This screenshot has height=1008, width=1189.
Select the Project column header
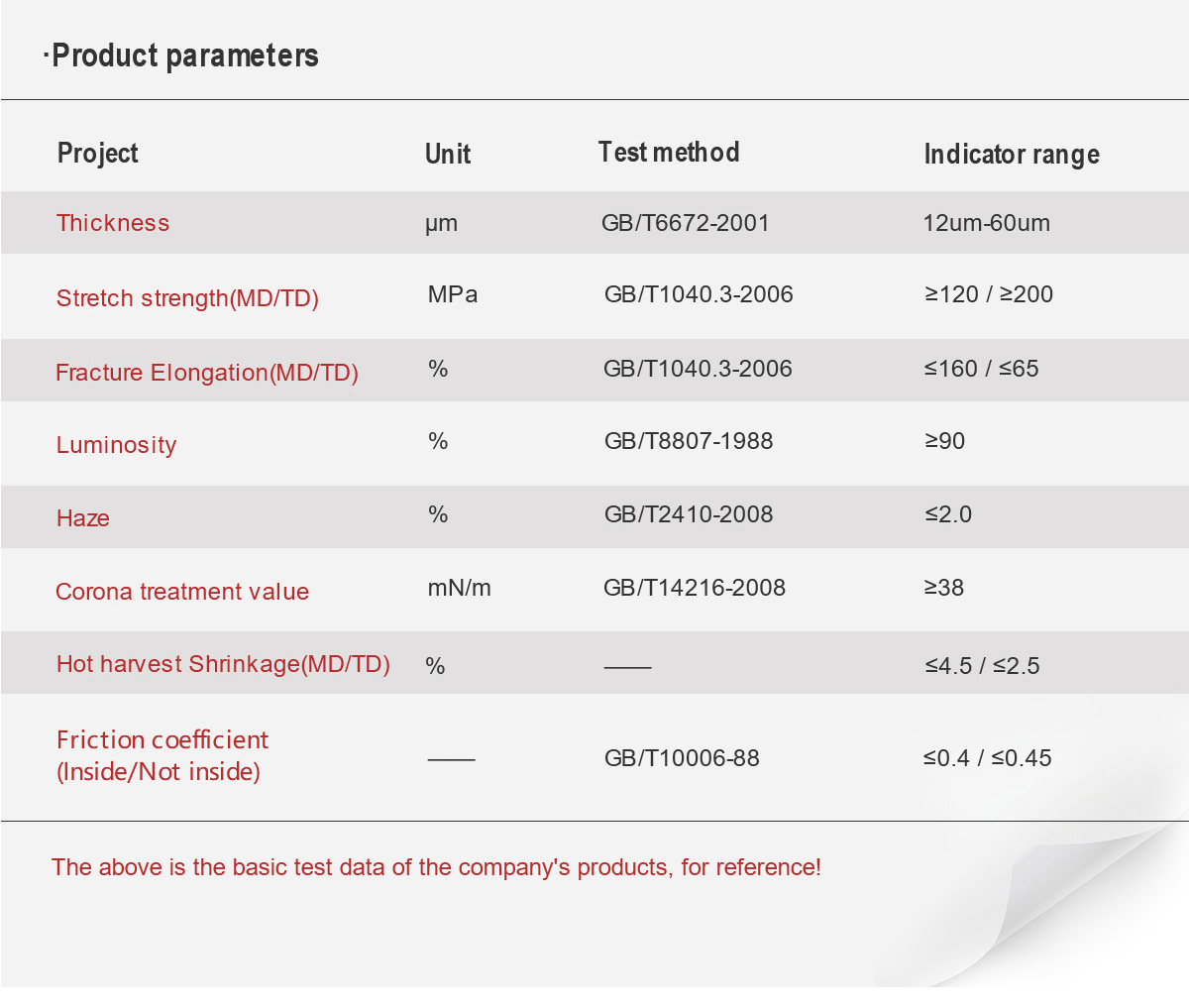[x=97, y=154]
